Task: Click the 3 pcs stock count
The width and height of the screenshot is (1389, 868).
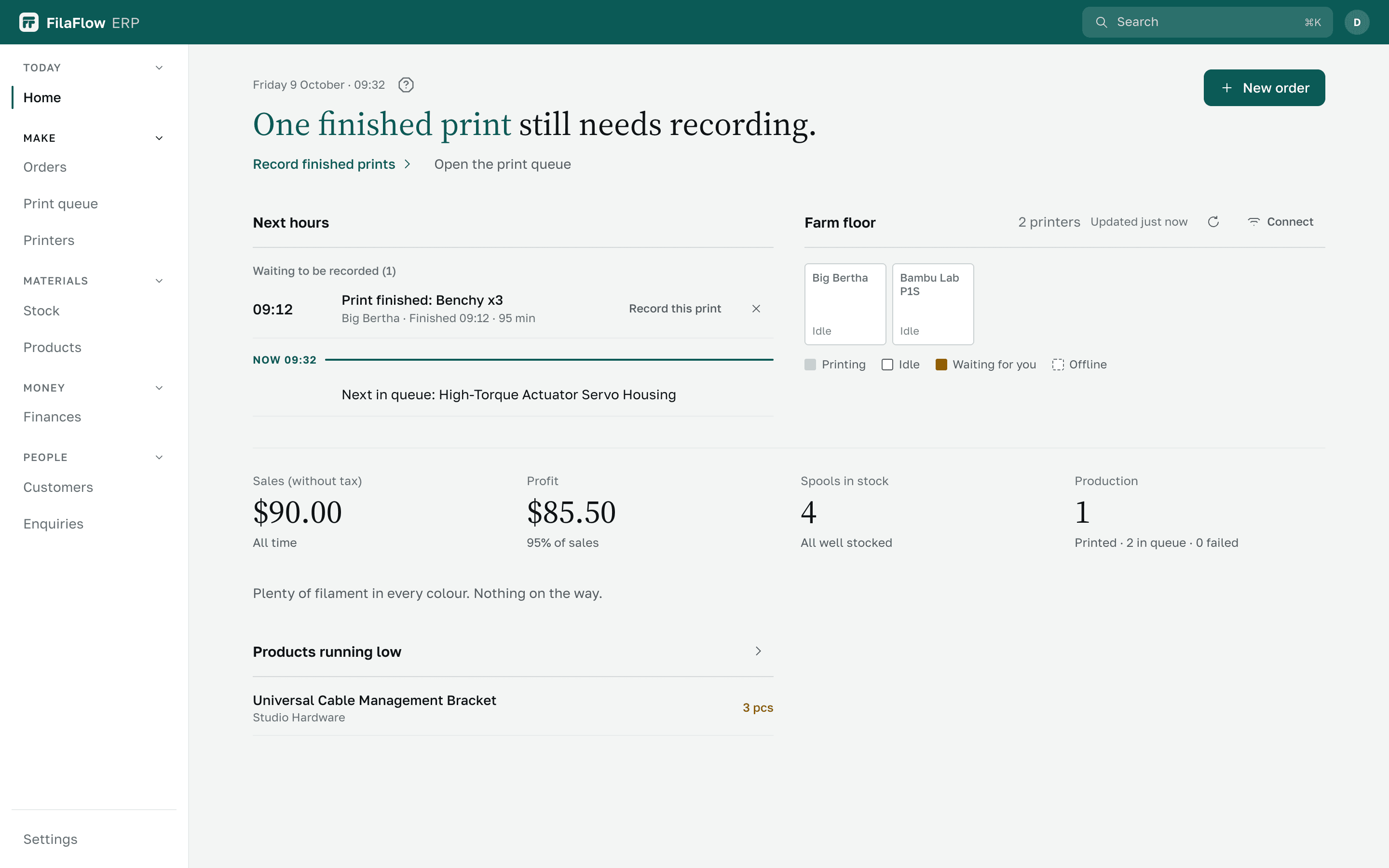Action: point(758,708)
